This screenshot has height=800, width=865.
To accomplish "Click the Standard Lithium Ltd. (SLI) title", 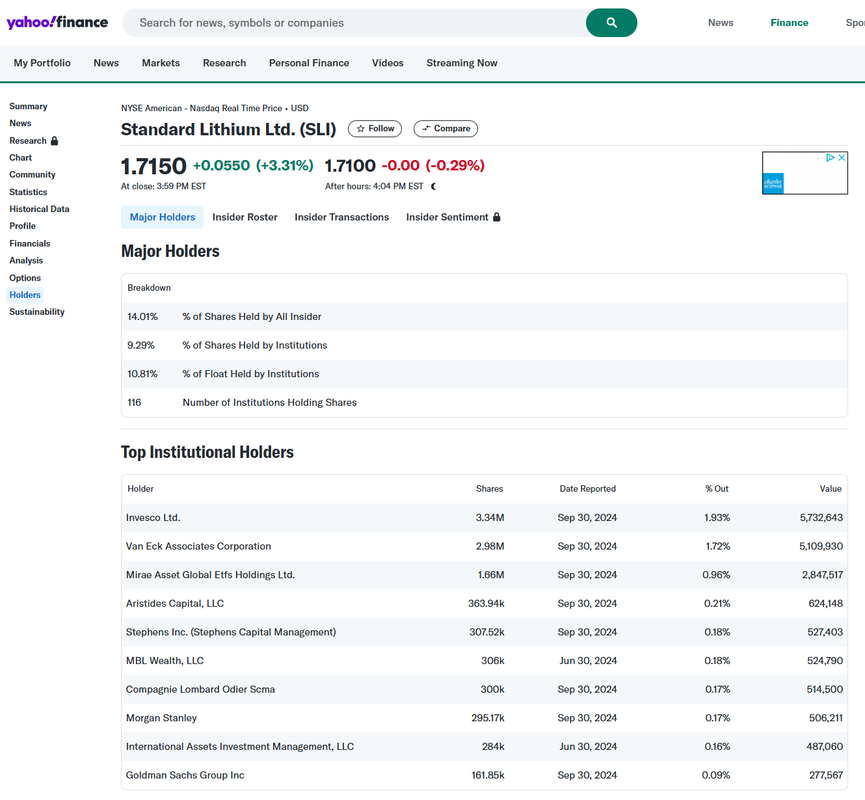I will (228, 129).
